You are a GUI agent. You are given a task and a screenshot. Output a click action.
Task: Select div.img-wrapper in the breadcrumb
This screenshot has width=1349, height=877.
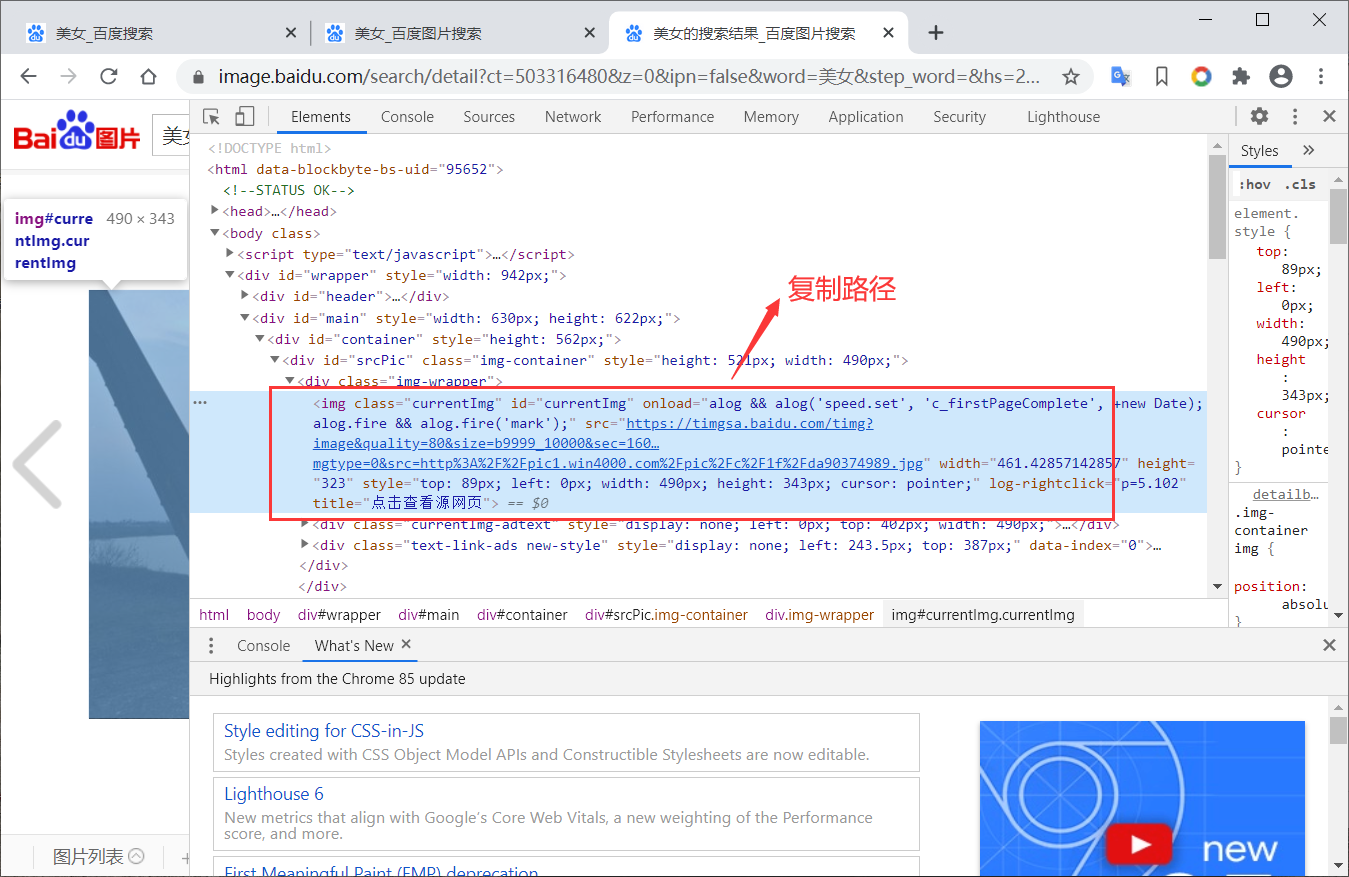[x=819, y=615]
